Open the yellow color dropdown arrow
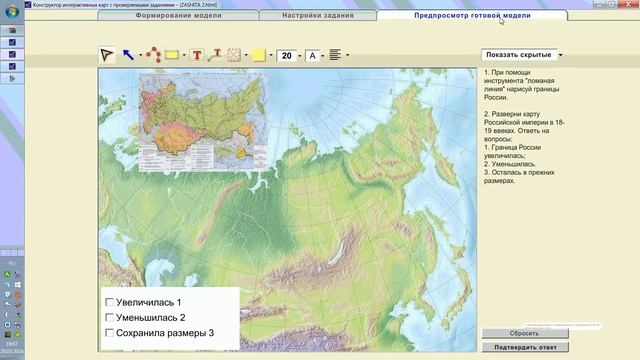The image size is (640, 360). click(271, 55)
